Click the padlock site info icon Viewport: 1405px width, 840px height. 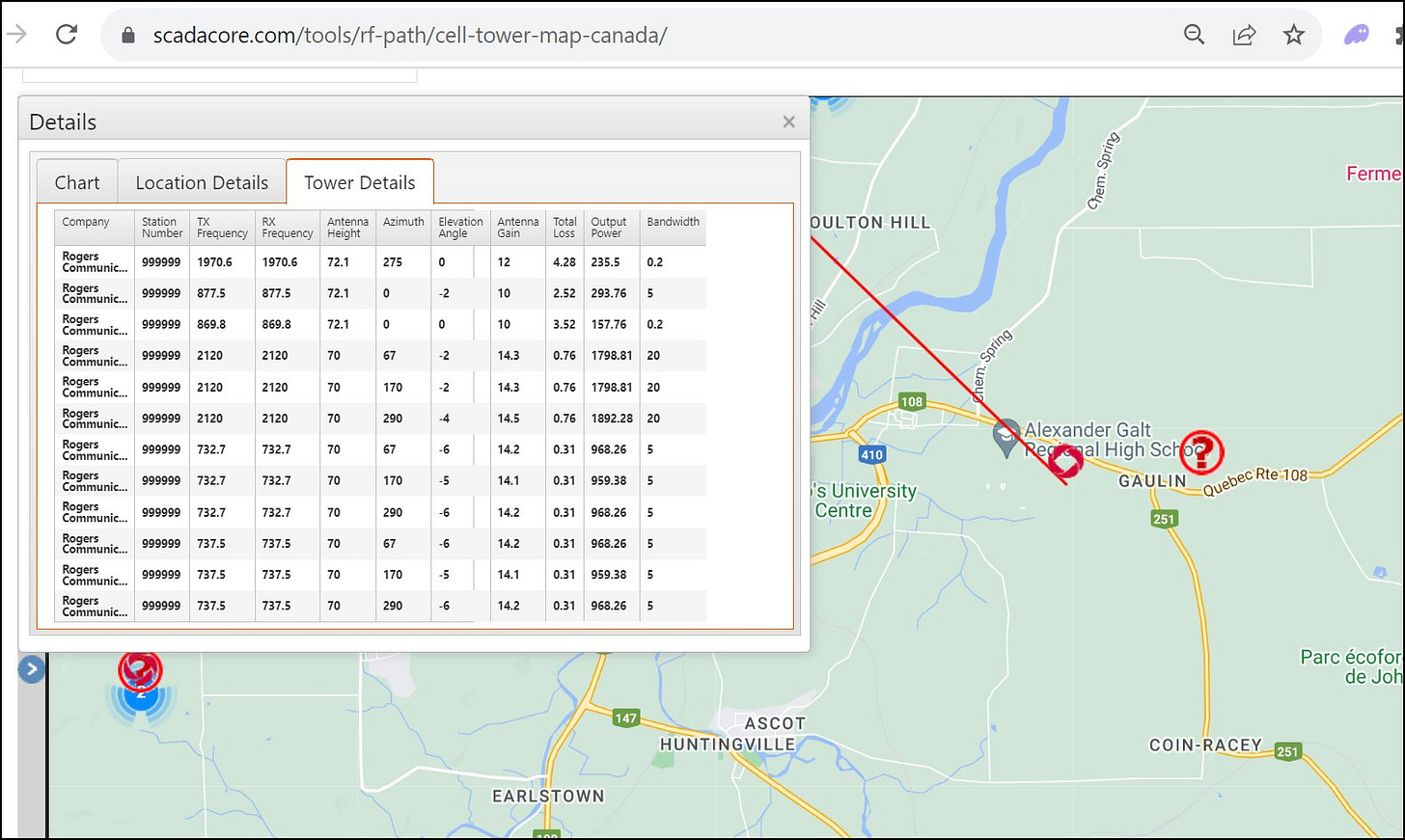pyautogui.click(x=127, y=36)
